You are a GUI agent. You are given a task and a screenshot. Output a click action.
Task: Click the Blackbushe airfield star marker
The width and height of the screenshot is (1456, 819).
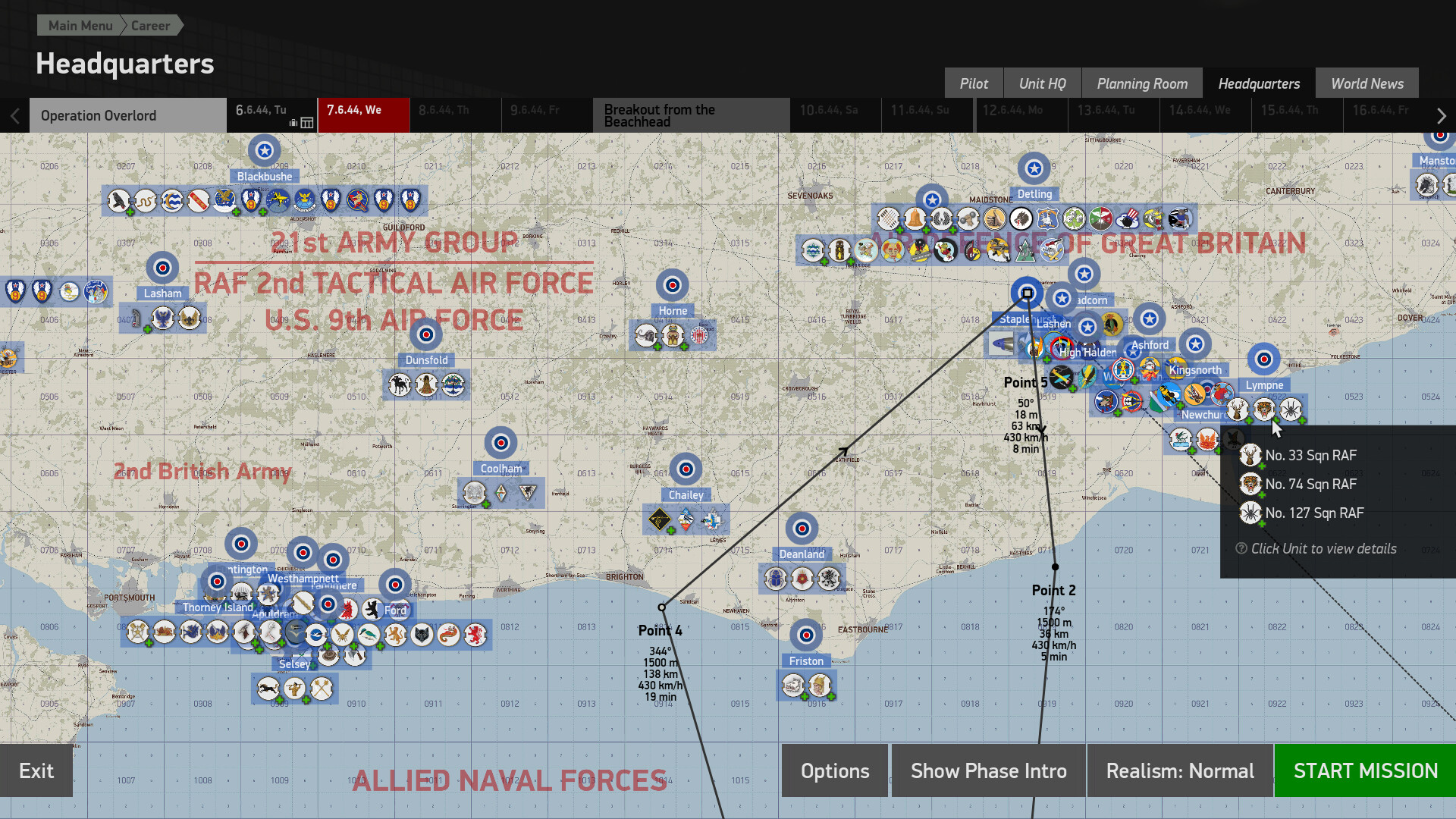pyautogui.click(x=263, y=149)
